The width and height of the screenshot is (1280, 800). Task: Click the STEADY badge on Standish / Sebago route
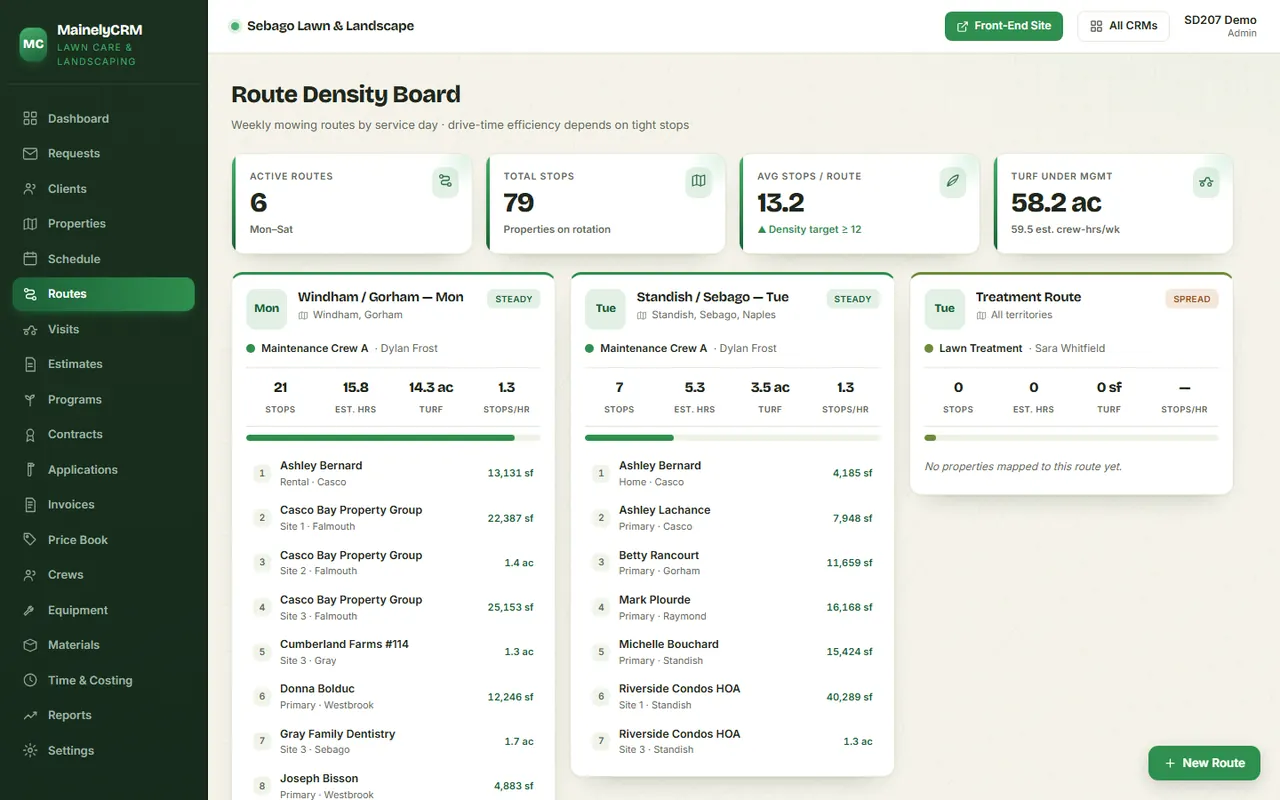click(x=853, y=299)
